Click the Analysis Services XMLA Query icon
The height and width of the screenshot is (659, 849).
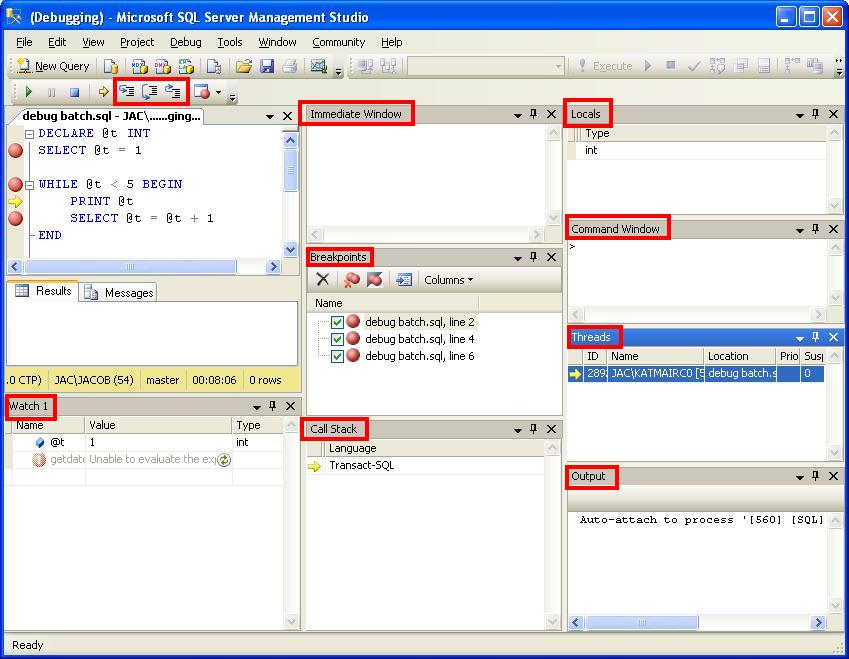(186, 66)
